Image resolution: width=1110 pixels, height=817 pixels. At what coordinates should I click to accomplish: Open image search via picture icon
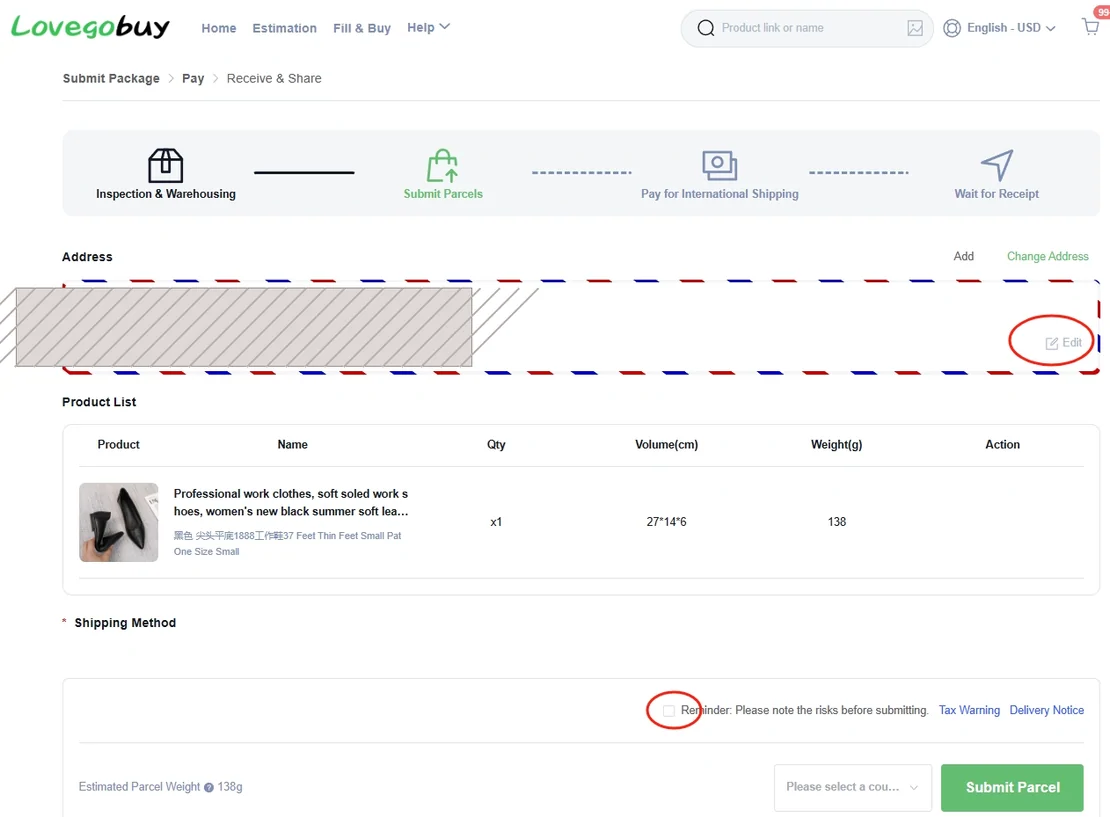(915, 28)
